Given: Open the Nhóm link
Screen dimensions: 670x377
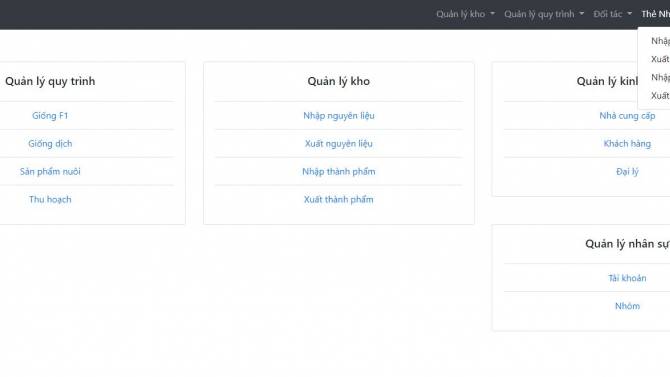Looking at the screenshot, I should click(x=627, y=306).
